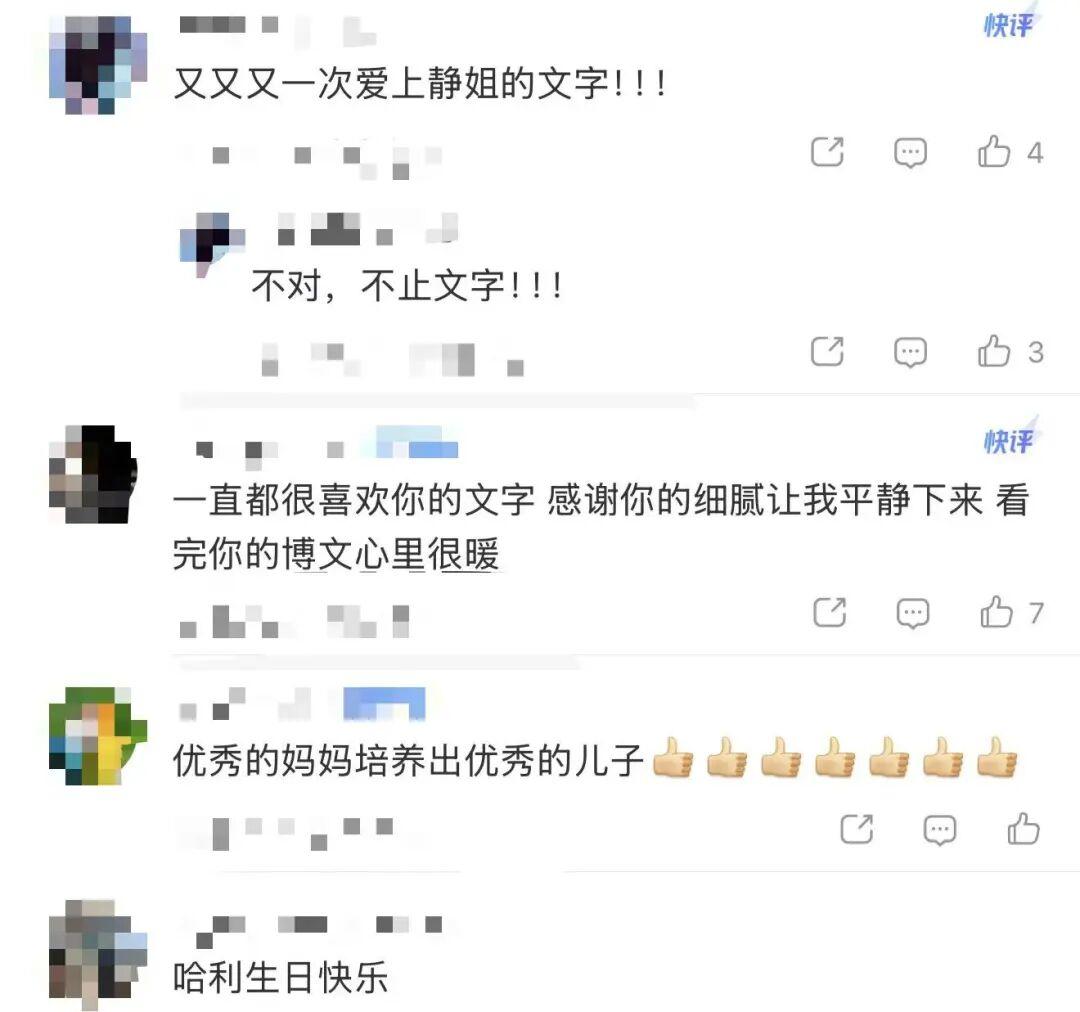Open green avatar beside 优秀的妈妈 comment
This screenshot has height=1012, width=1080.
point(98,736)
